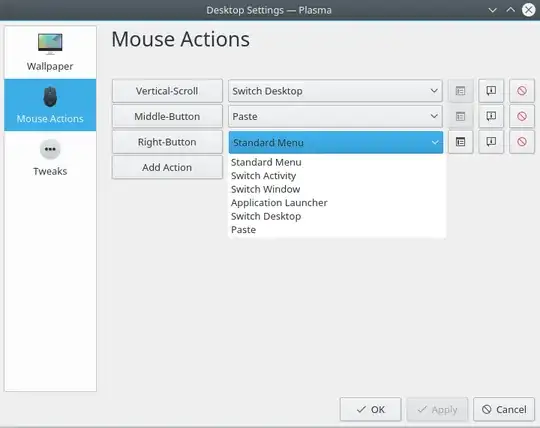Click the Vertical-Scroll trigger button
The image size is (540, 428).
[x=167, y=91]
